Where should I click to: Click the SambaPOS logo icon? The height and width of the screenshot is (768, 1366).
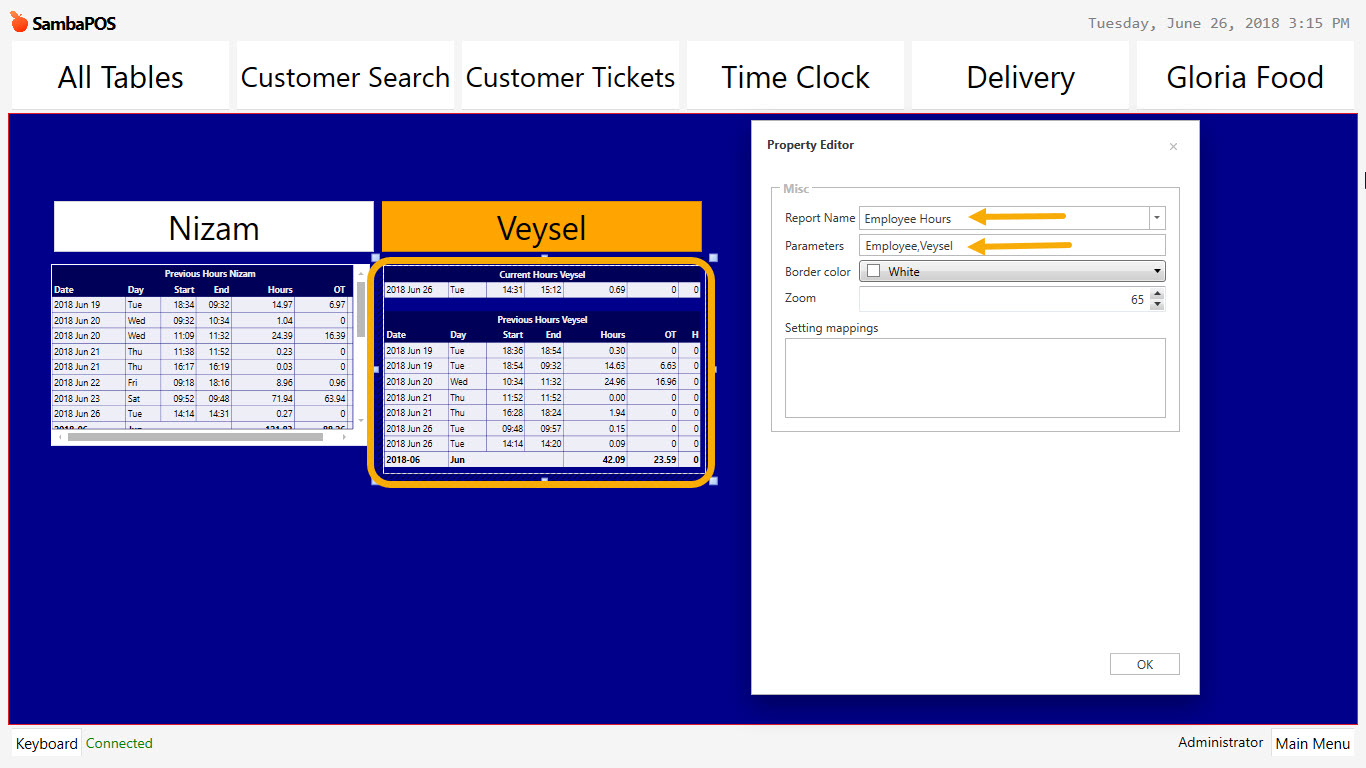(17, 22)
